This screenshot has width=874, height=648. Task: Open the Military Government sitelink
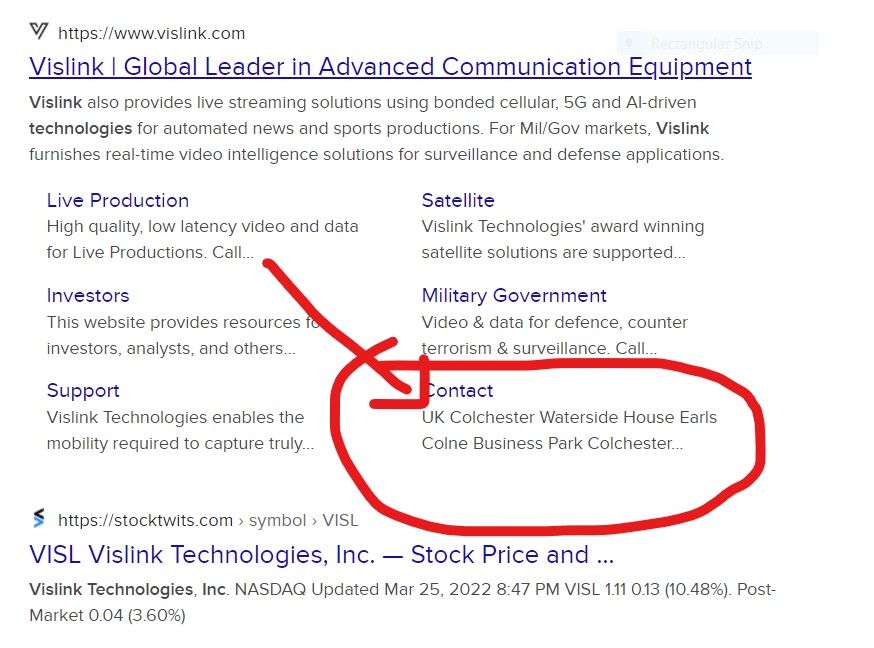point(514,295)
